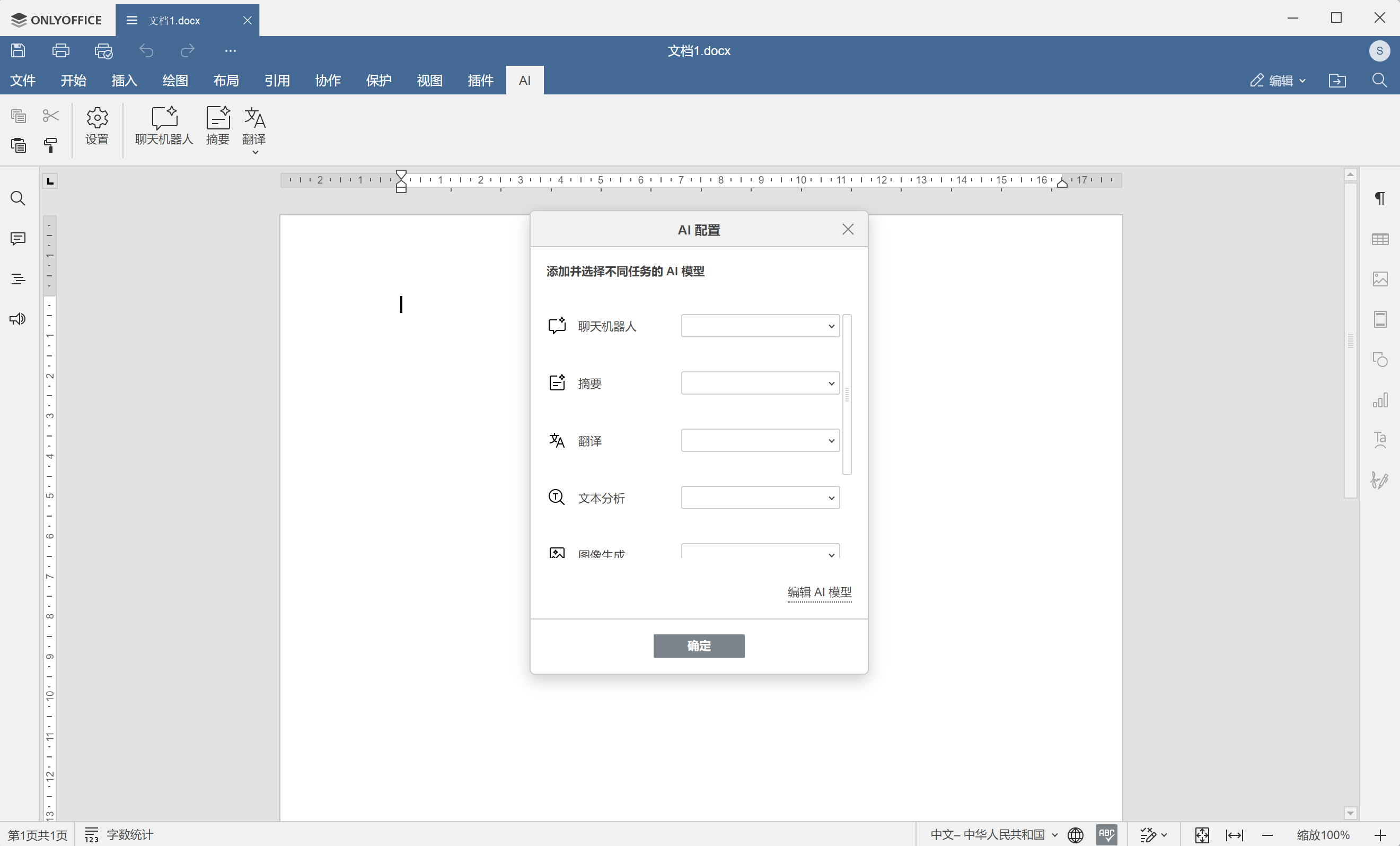Toggle the spell checking status bar icon
The image size is (1400, 846).
pos(1106,834)
